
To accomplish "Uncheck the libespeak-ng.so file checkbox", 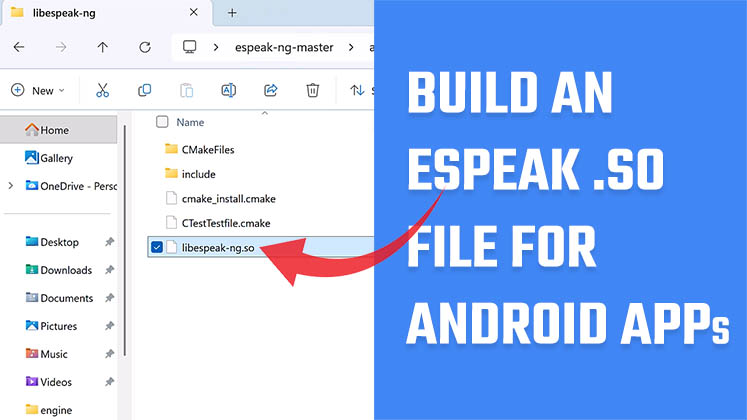I will pos(156,247).
